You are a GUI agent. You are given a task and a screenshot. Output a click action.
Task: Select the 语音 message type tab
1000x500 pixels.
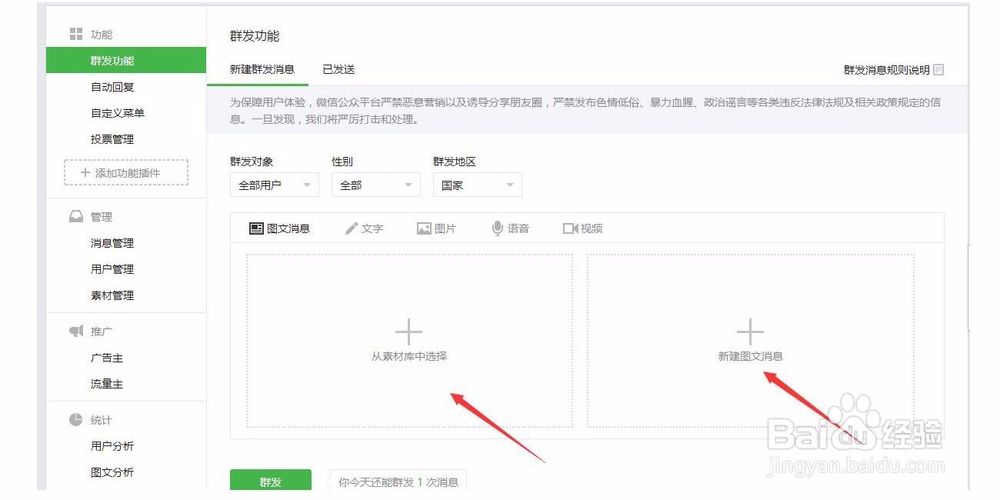pos(510,228)
